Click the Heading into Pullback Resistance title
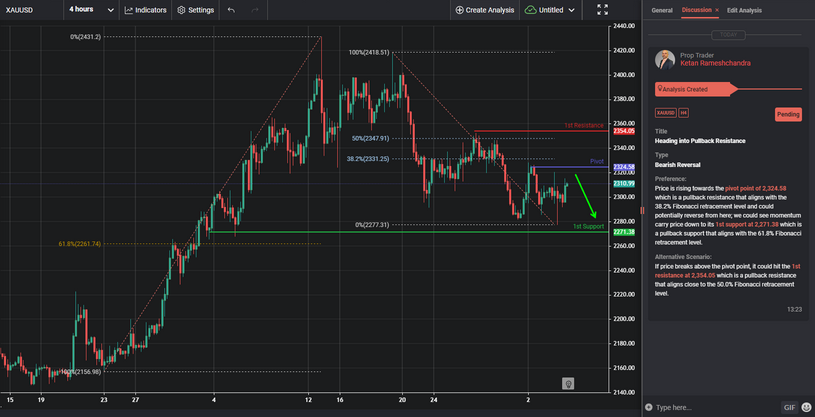This screenshot has height=417, width=815. 700,141
